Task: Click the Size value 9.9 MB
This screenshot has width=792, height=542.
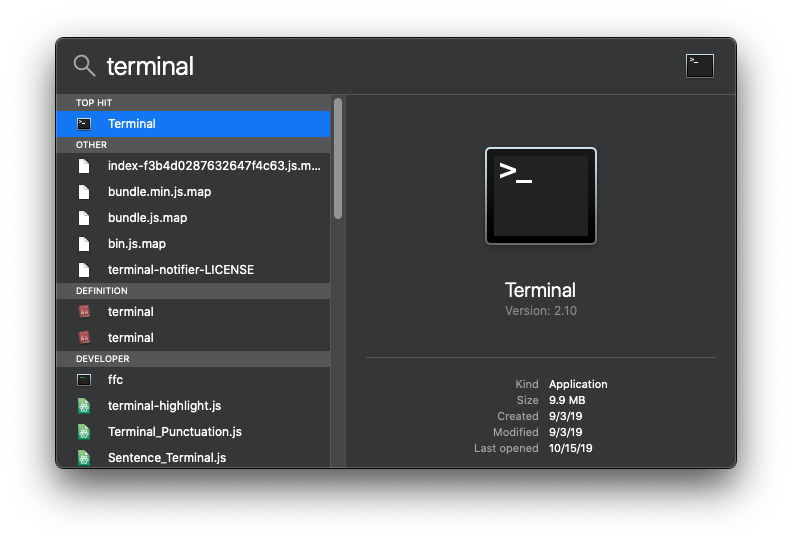Action: [x=567, y=401]
